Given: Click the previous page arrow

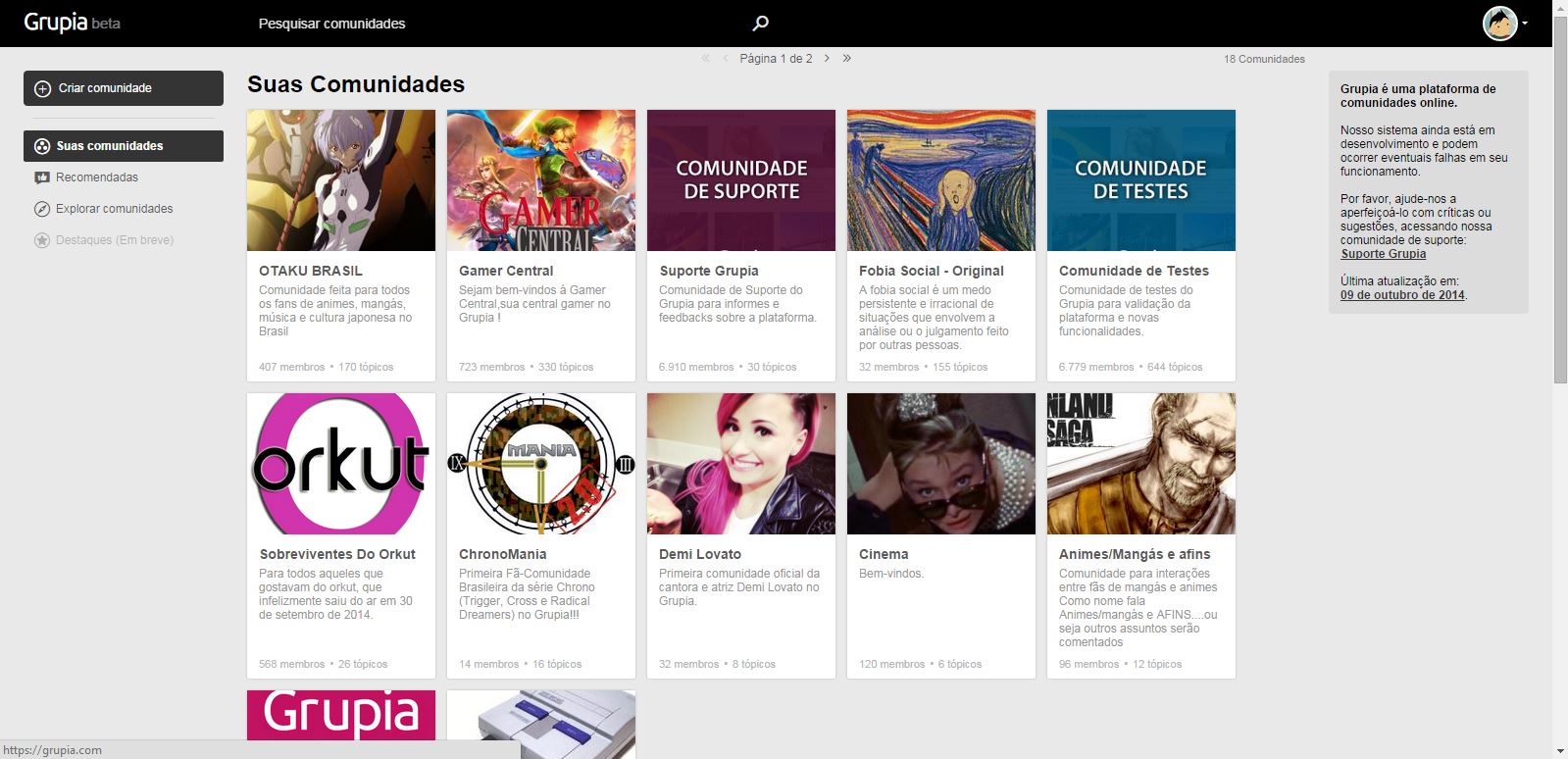Looking at the screenshot, I should pos(726,59).
